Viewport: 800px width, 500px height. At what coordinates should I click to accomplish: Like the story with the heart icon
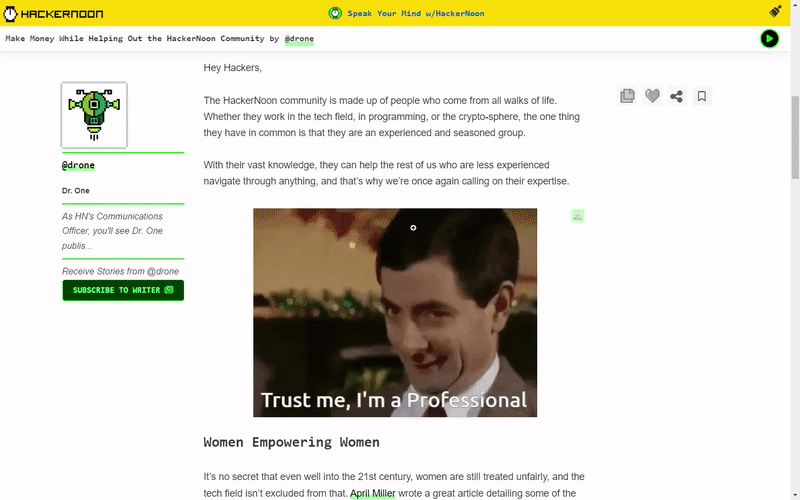pyautogui.click(x=652, y=96)
